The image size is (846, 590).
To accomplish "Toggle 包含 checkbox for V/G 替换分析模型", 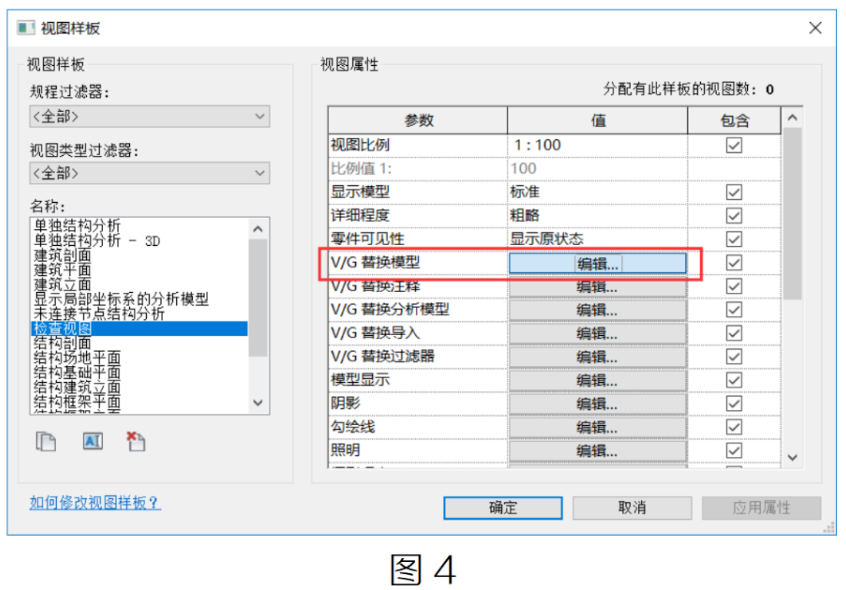I will point(734,310).
